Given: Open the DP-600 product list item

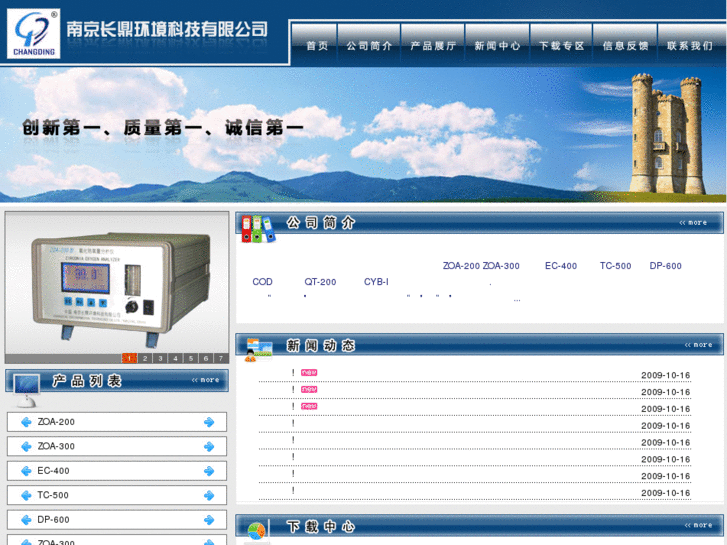Looking at the screenshot, I should click(117, 520).
